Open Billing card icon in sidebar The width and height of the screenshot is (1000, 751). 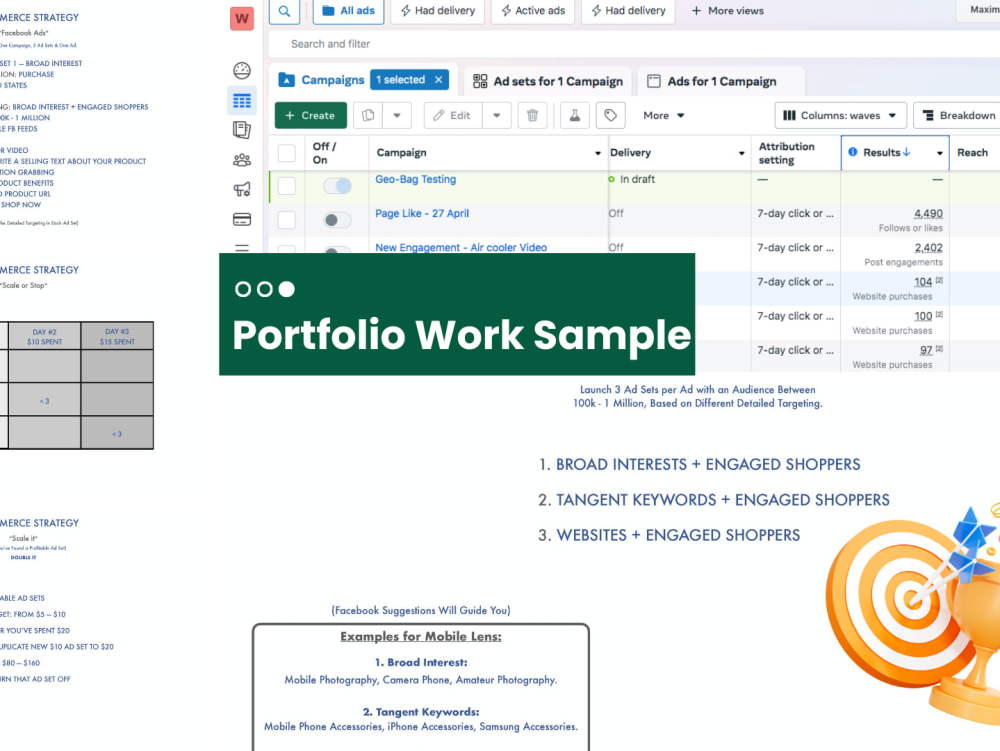(x=242, y=219)
